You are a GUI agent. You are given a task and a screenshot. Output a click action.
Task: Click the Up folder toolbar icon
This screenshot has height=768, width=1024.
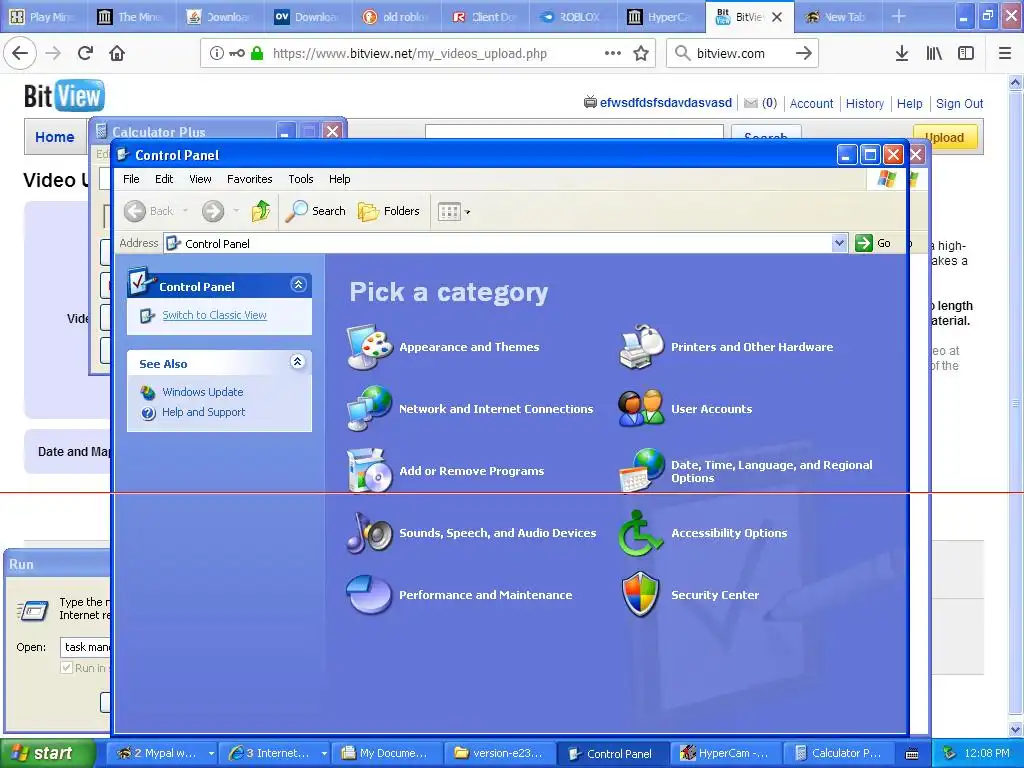pos(261,211)
